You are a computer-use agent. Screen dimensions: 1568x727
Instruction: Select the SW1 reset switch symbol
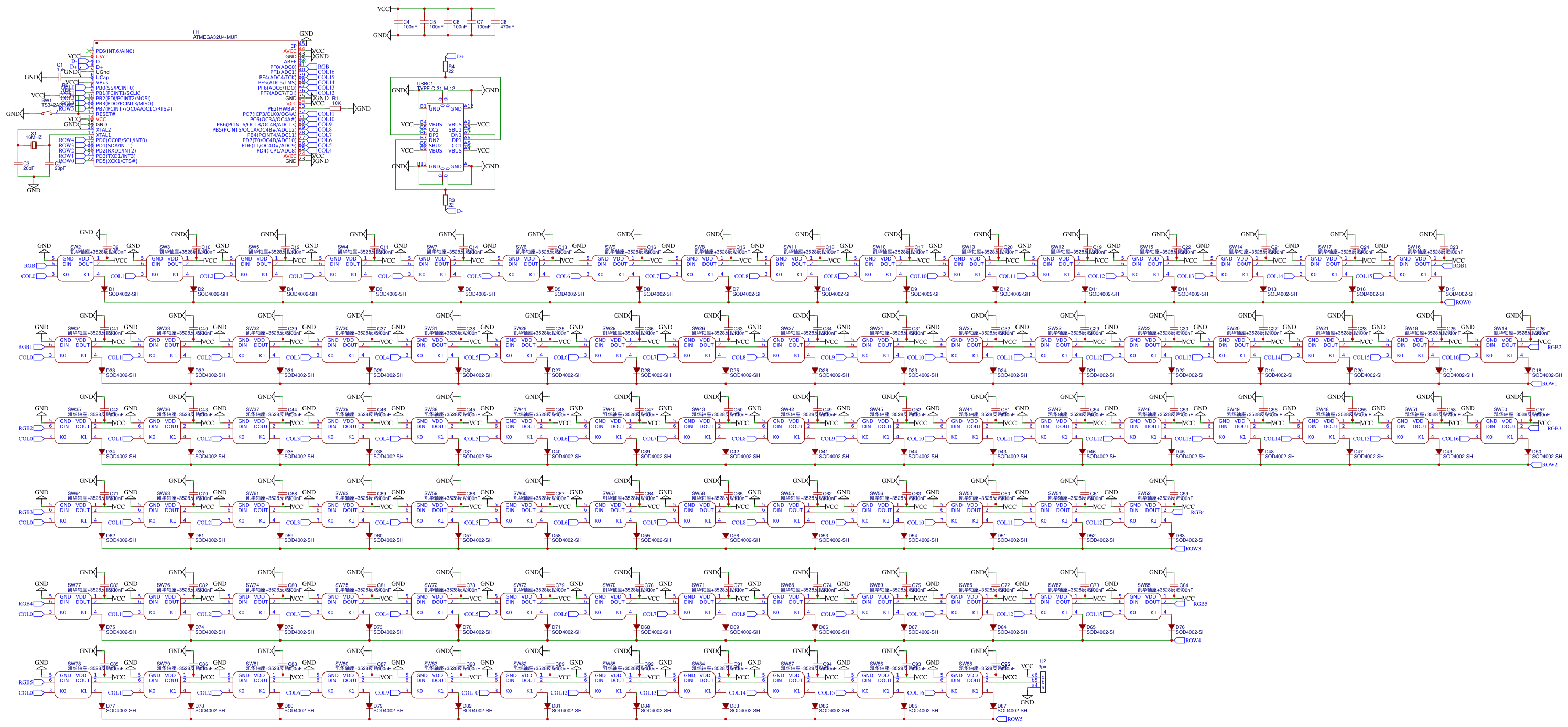(x=46, y=113)
